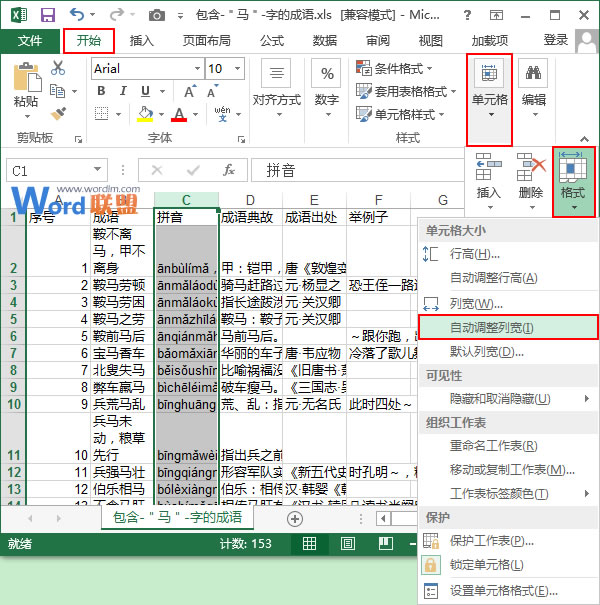Collapse the ribbon with the caret
The image size is (600, 605).
coord(584,139)
